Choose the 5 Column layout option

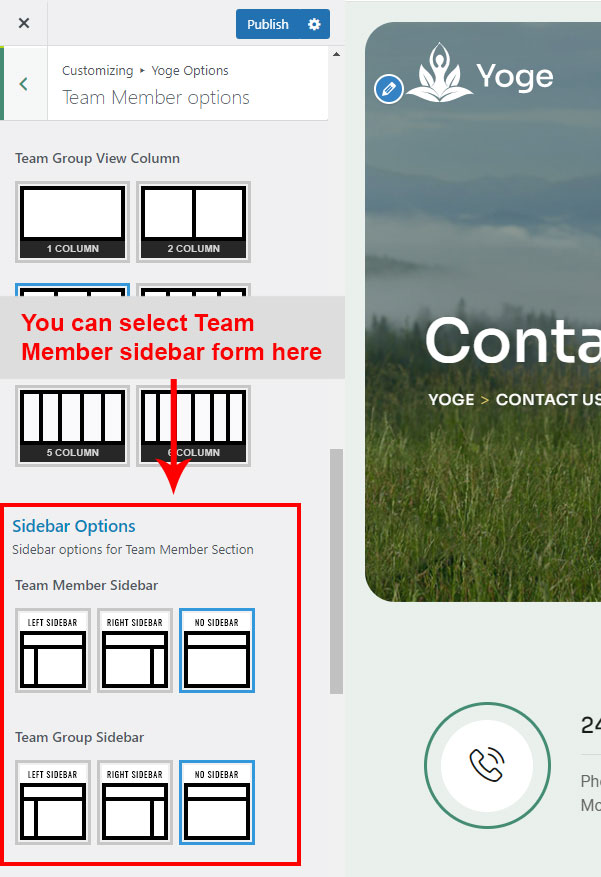click(72, 426)
